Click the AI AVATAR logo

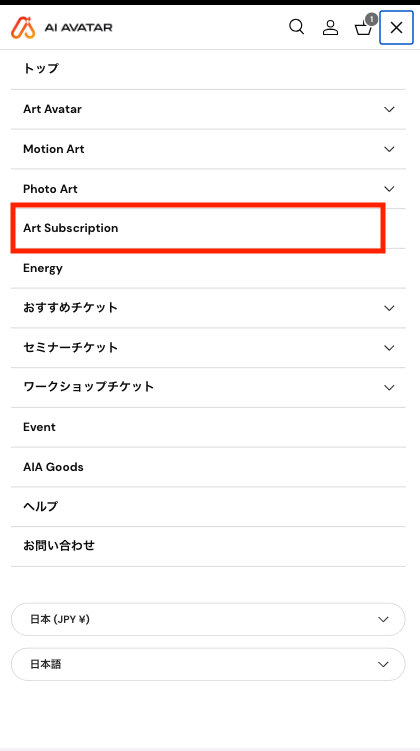(62, 27)
